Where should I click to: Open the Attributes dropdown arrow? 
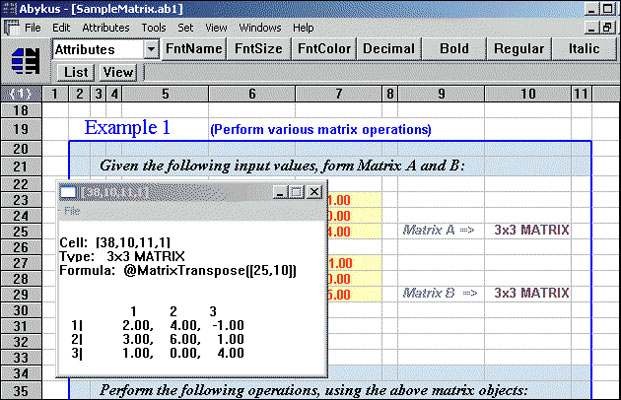click(151, 48)
